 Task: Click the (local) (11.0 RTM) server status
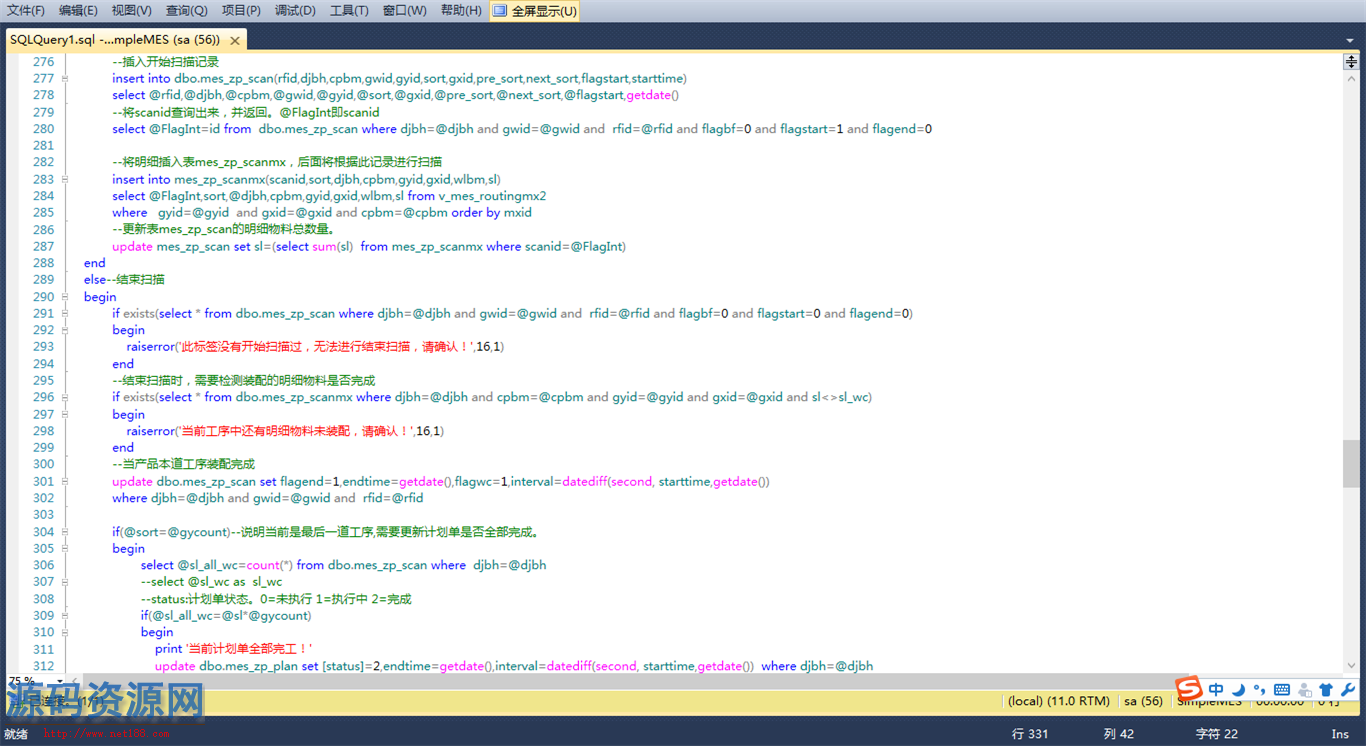(x=1059, y=701)
